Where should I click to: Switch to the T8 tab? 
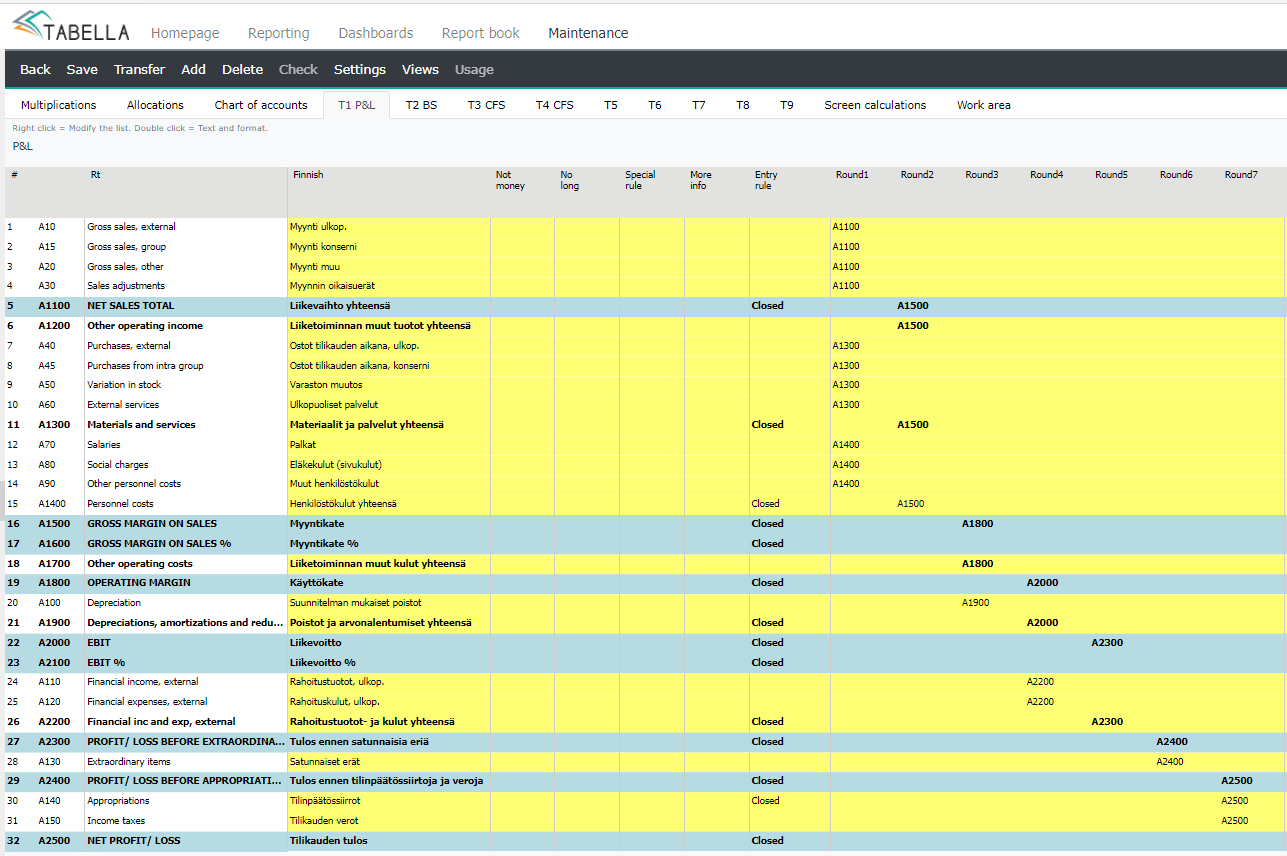click(743, 105)
